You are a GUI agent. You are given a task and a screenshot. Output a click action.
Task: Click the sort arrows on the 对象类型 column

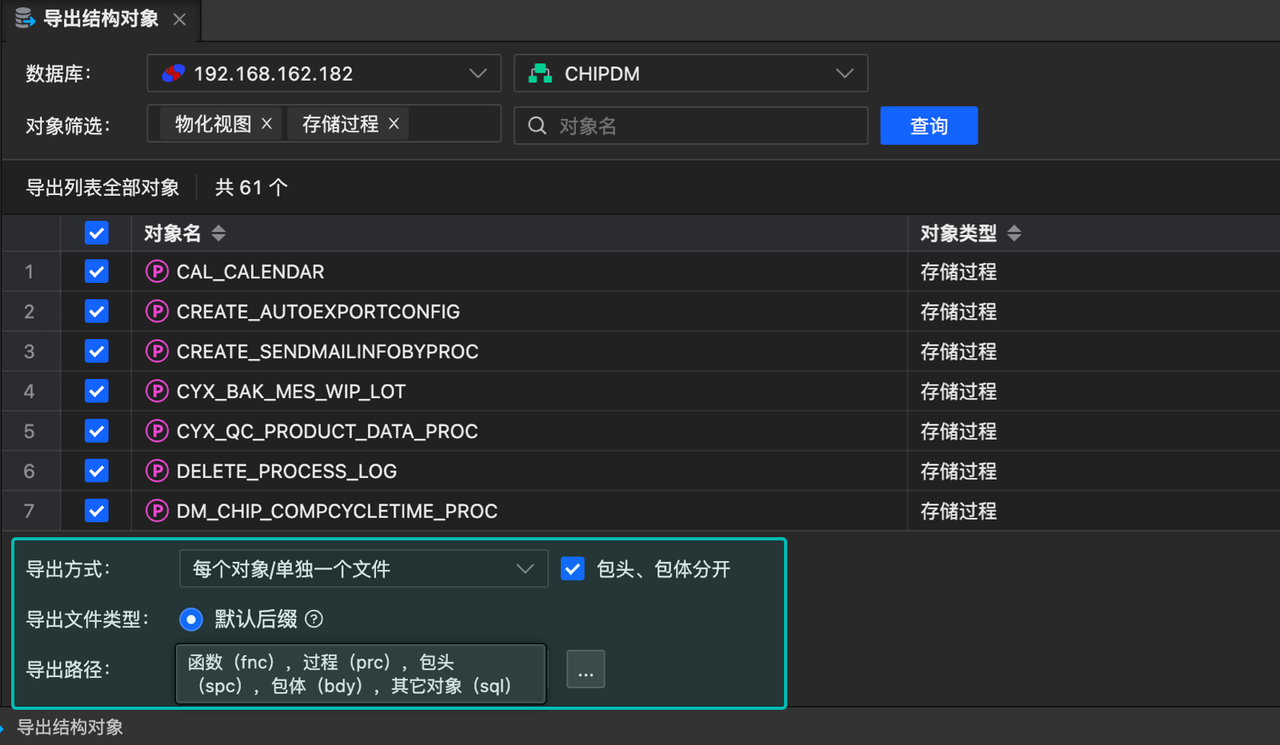(x=1014, y=233)
